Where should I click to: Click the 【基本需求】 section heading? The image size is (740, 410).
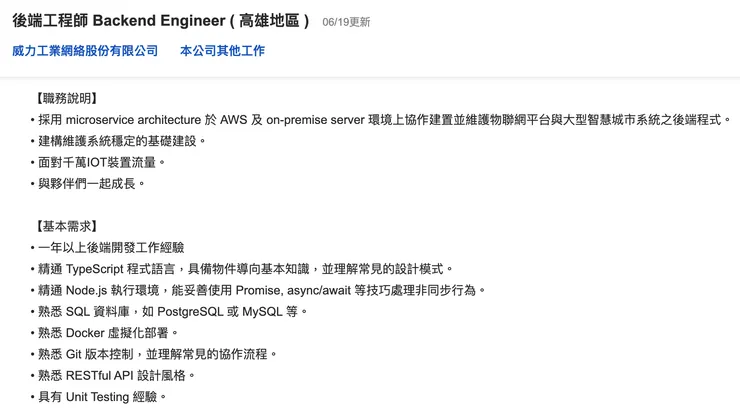[65, 226]
